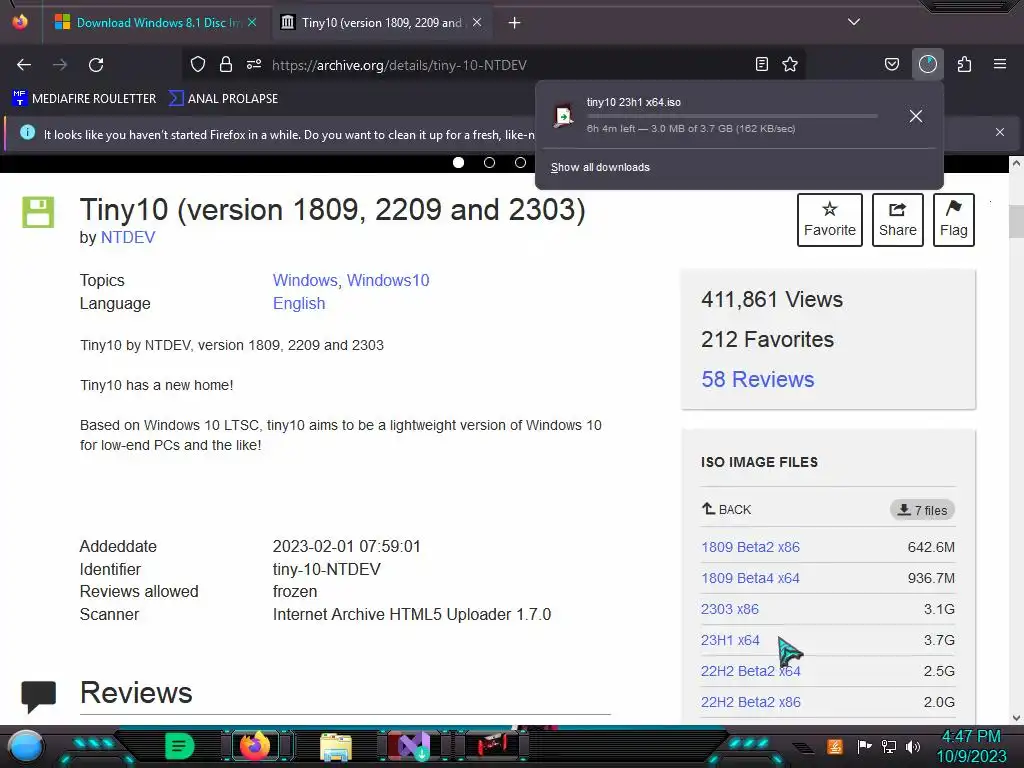Open site permissions icon in address bar

pos(254,64)
